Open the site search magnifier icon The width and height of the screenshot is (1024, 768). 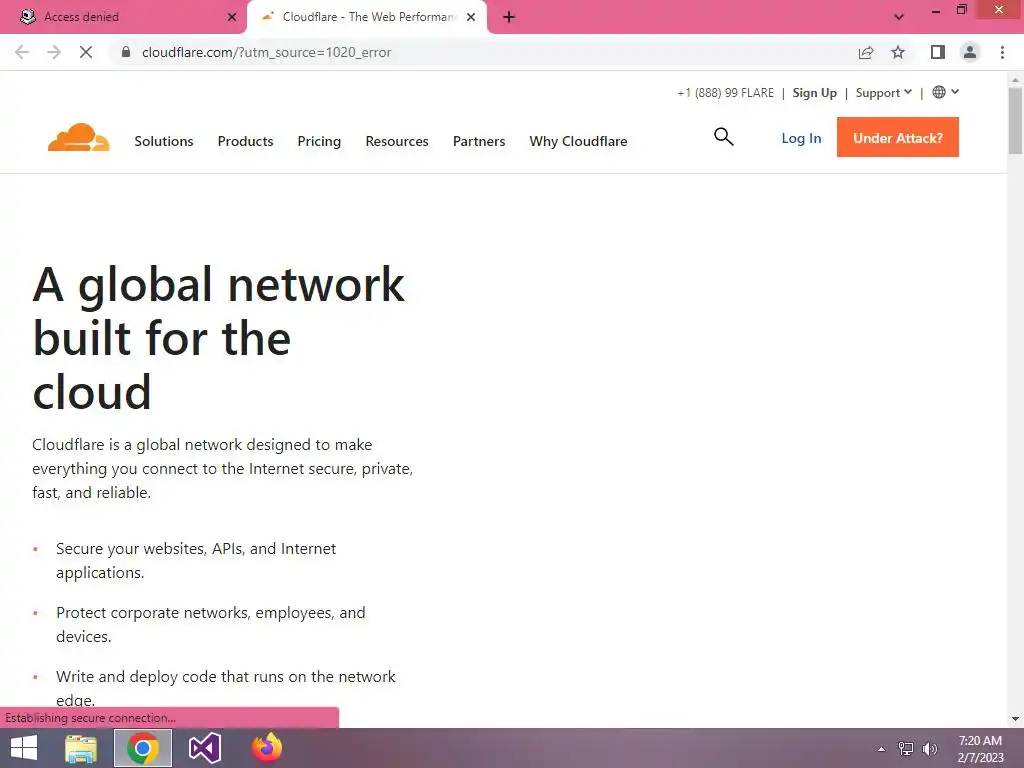click(x=724, y=136)
